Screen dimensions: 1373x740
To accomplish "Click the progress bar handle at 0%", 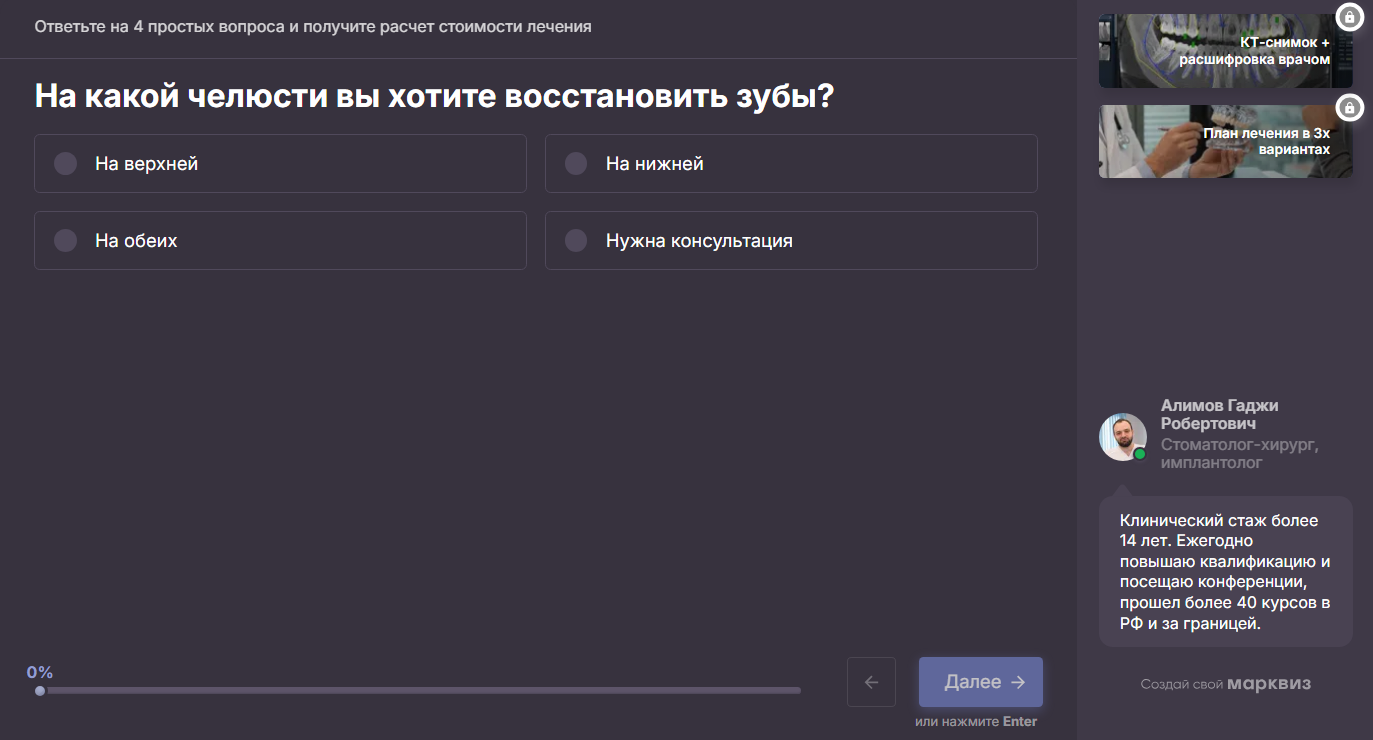I will click(40, 690).
